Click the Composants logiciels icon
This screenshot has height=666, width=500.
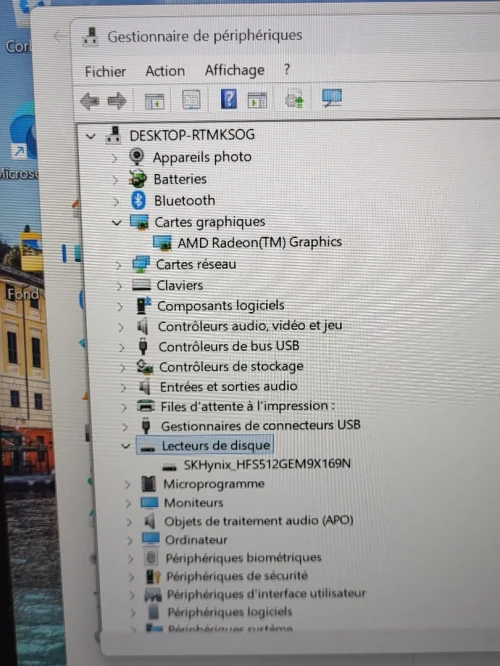[x=143, y=306]
